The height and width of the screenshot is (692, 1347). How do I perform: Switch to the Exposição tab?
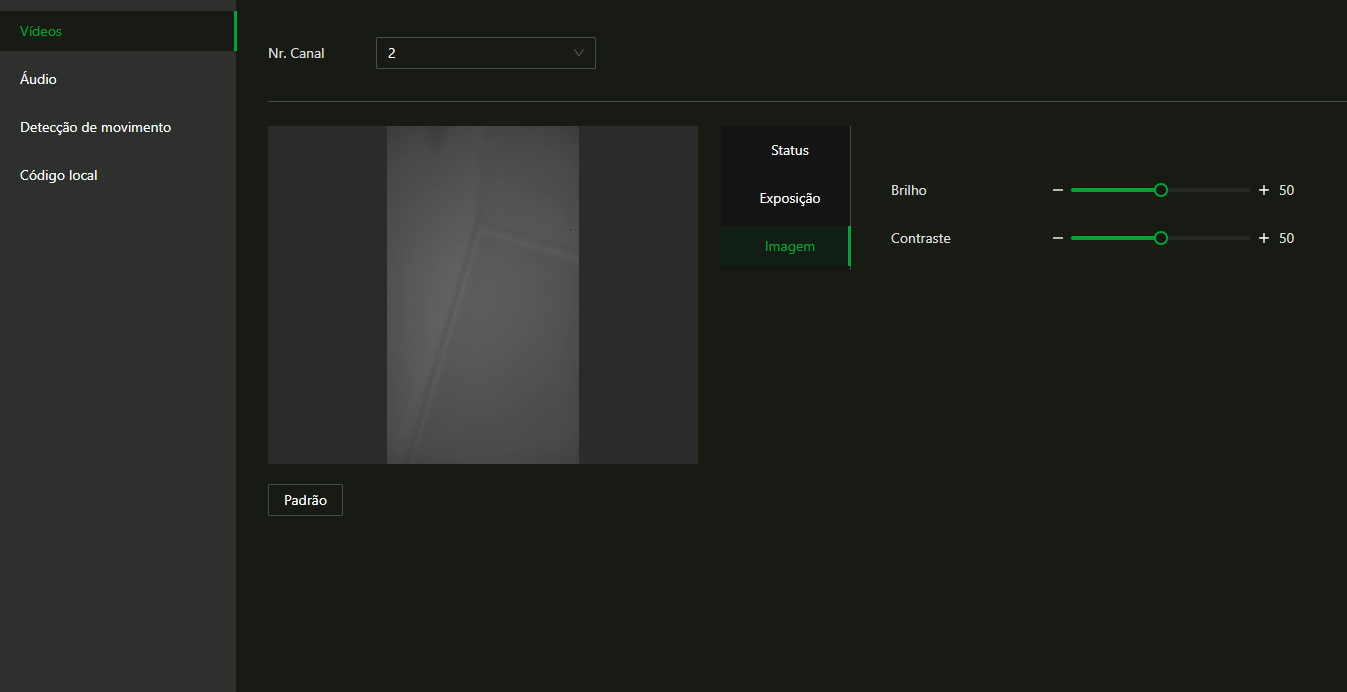coord(786,198)
